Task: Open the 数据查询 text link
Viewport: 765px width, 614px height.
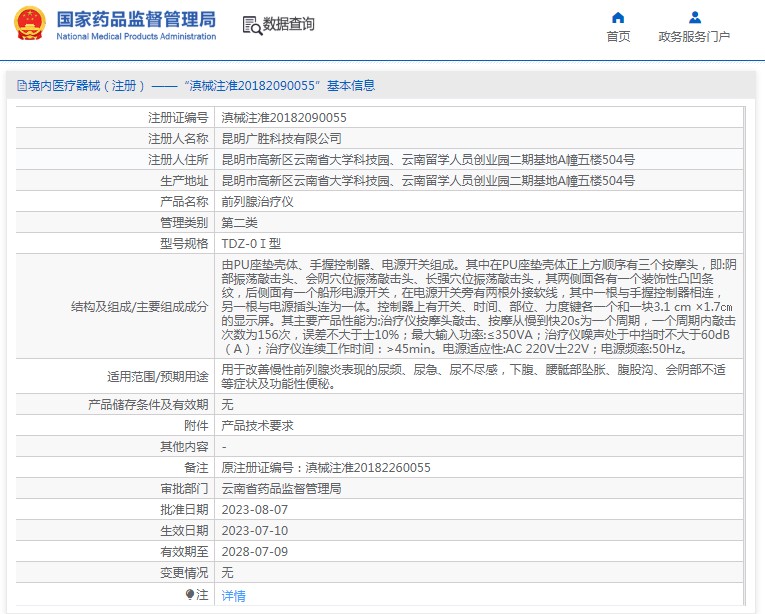Action: pos(289,24)
